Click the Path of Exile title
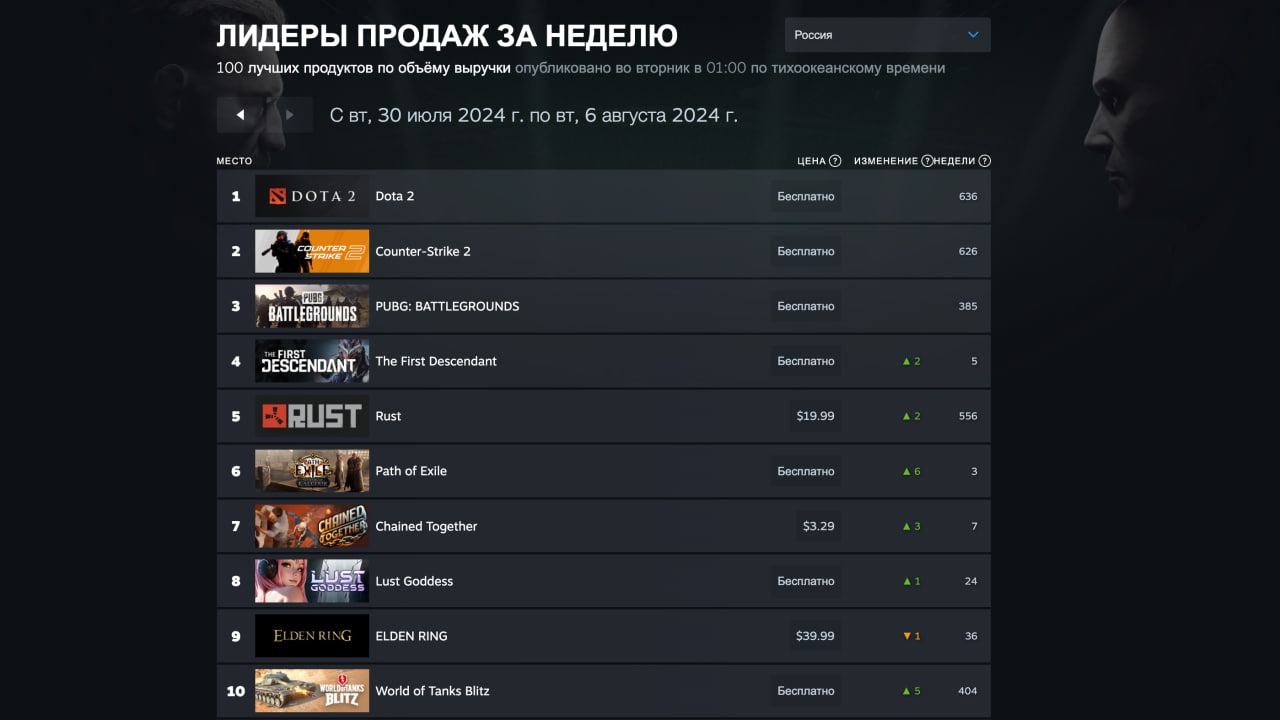This screenshot has height=720, width=1280. tap(411, 471)
